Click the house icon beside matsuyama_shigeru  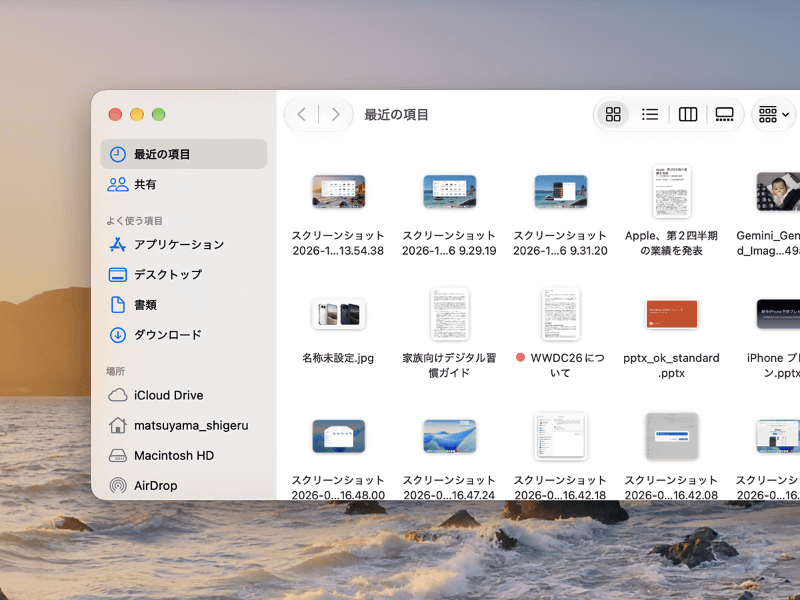118,425
